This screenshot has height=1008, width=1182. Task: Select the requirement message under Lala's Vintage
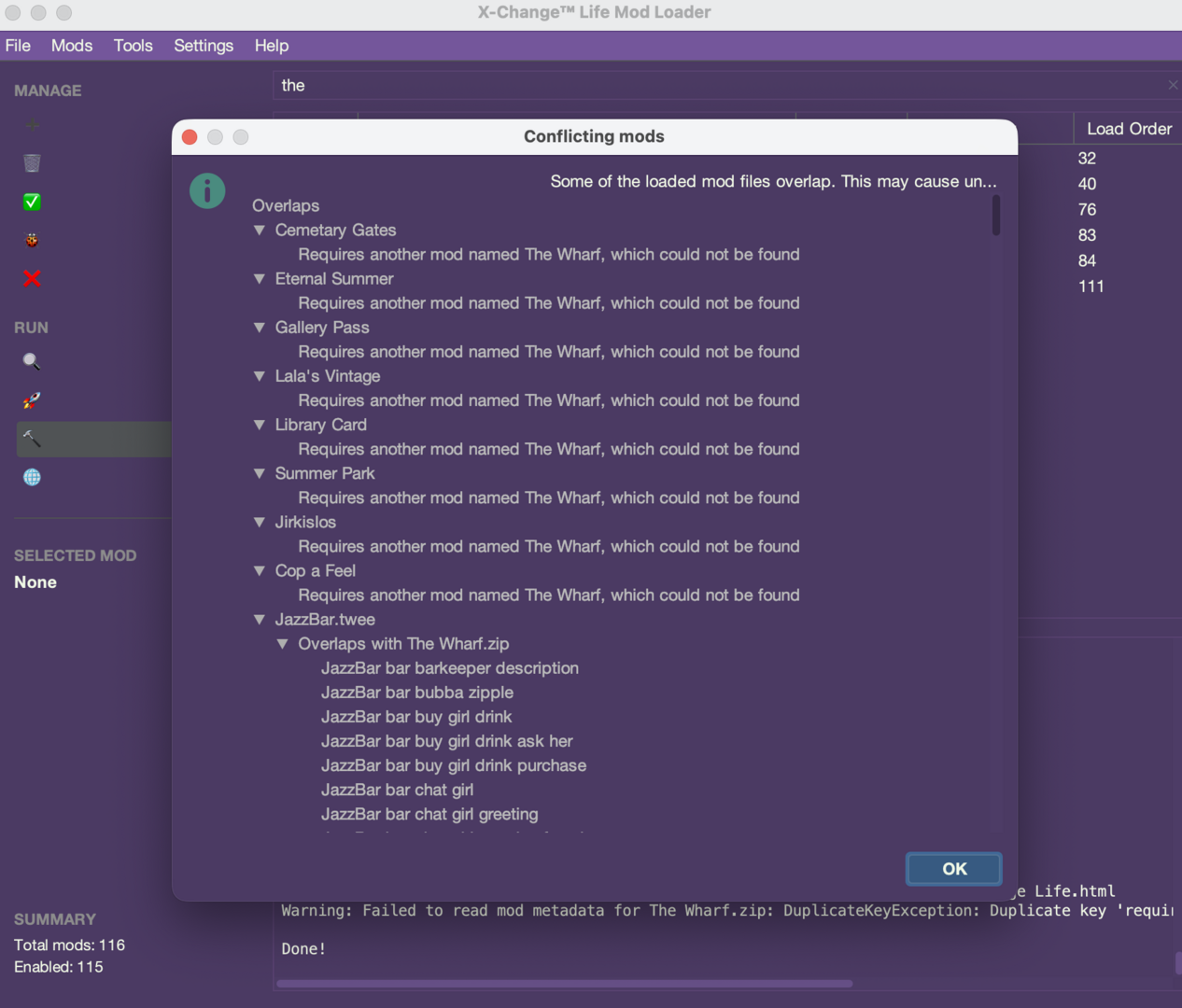pyautogui.click(x=549, y=399)
